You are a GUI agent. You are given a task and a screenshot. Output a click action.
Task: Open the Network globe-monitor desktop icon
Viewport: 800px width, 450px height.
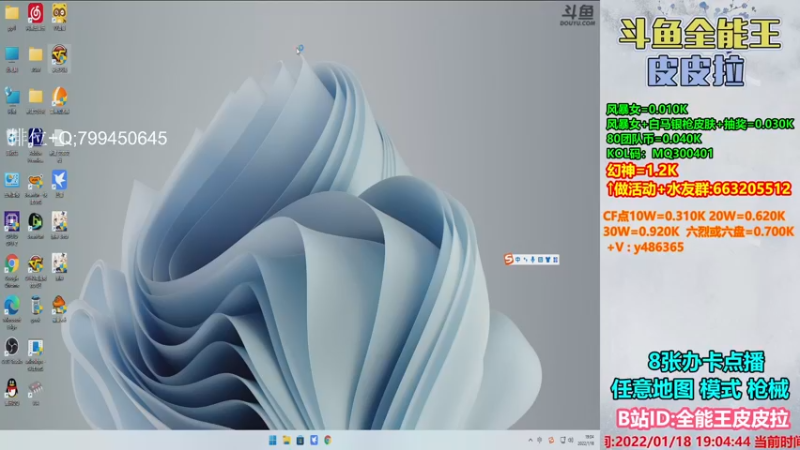point(12,99)
